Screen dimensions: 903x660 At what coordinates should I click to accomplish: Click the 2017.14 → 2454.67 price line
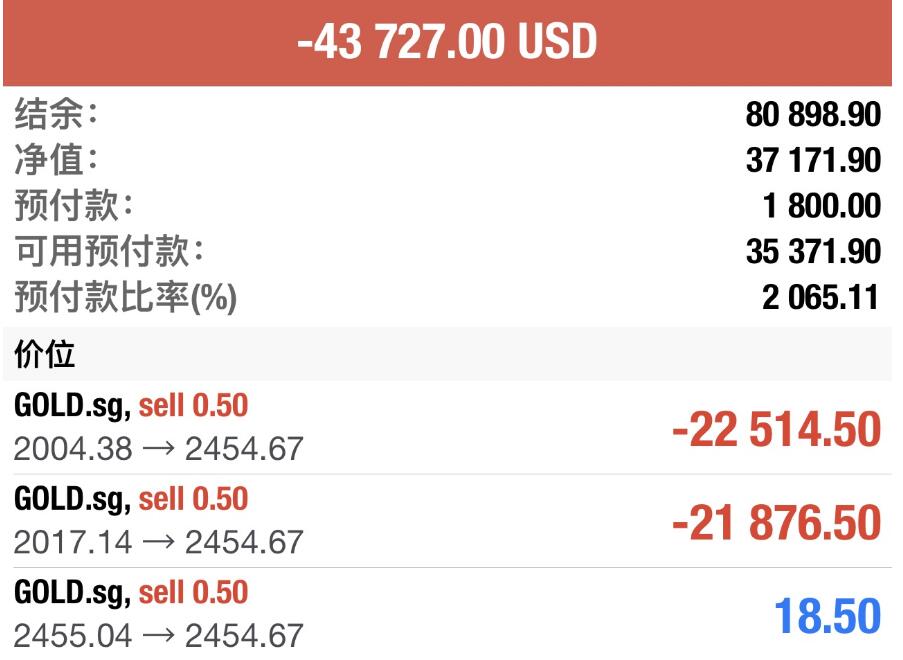158,542
